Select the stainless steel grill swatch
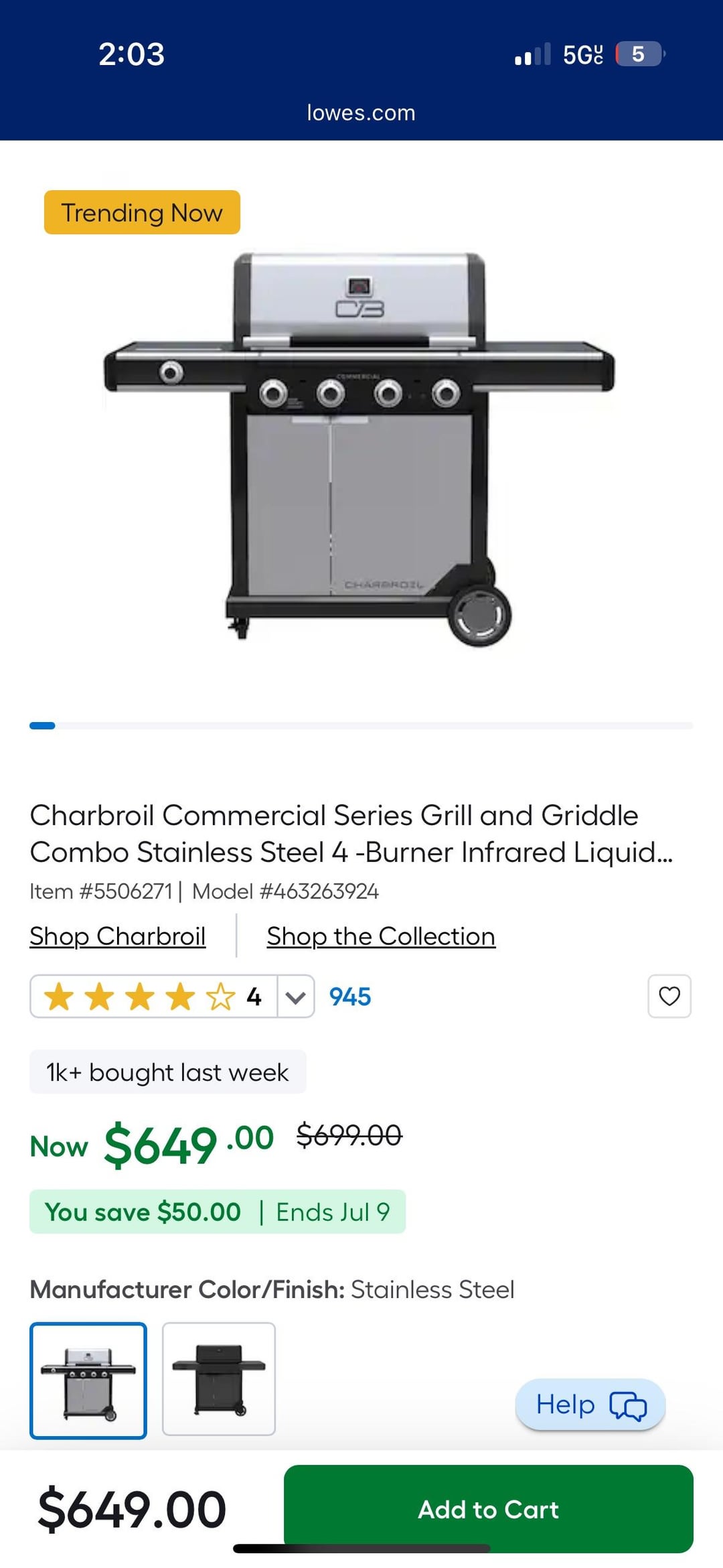723x1568 pixels. pos(88,1380)
